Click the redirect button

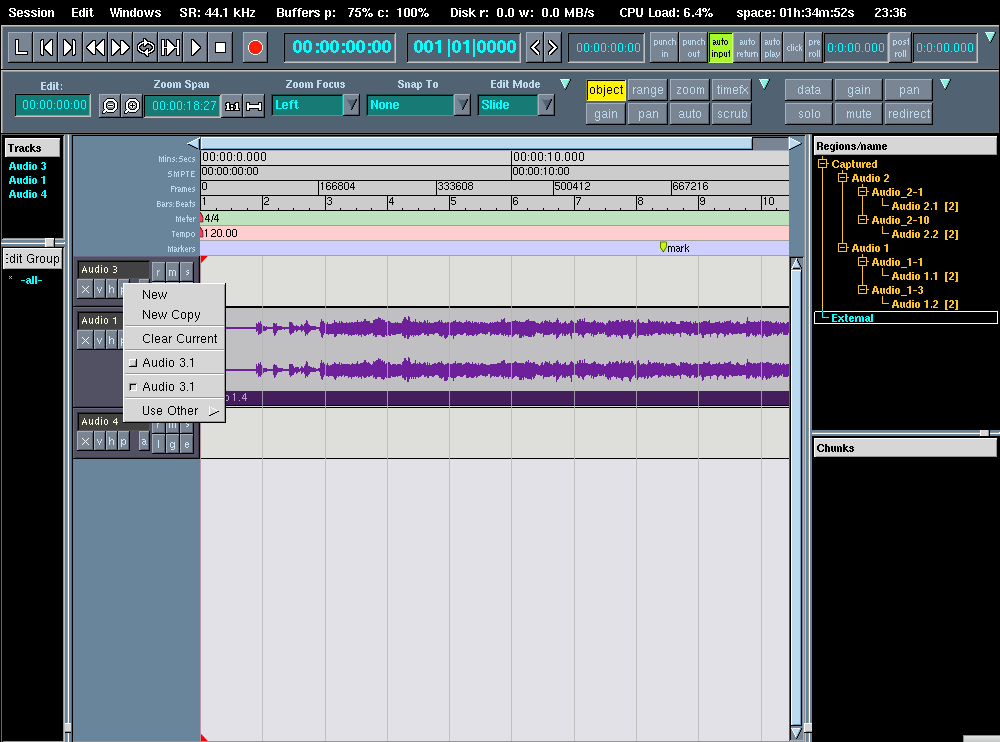pyautogui.click(x=908, y=114)
